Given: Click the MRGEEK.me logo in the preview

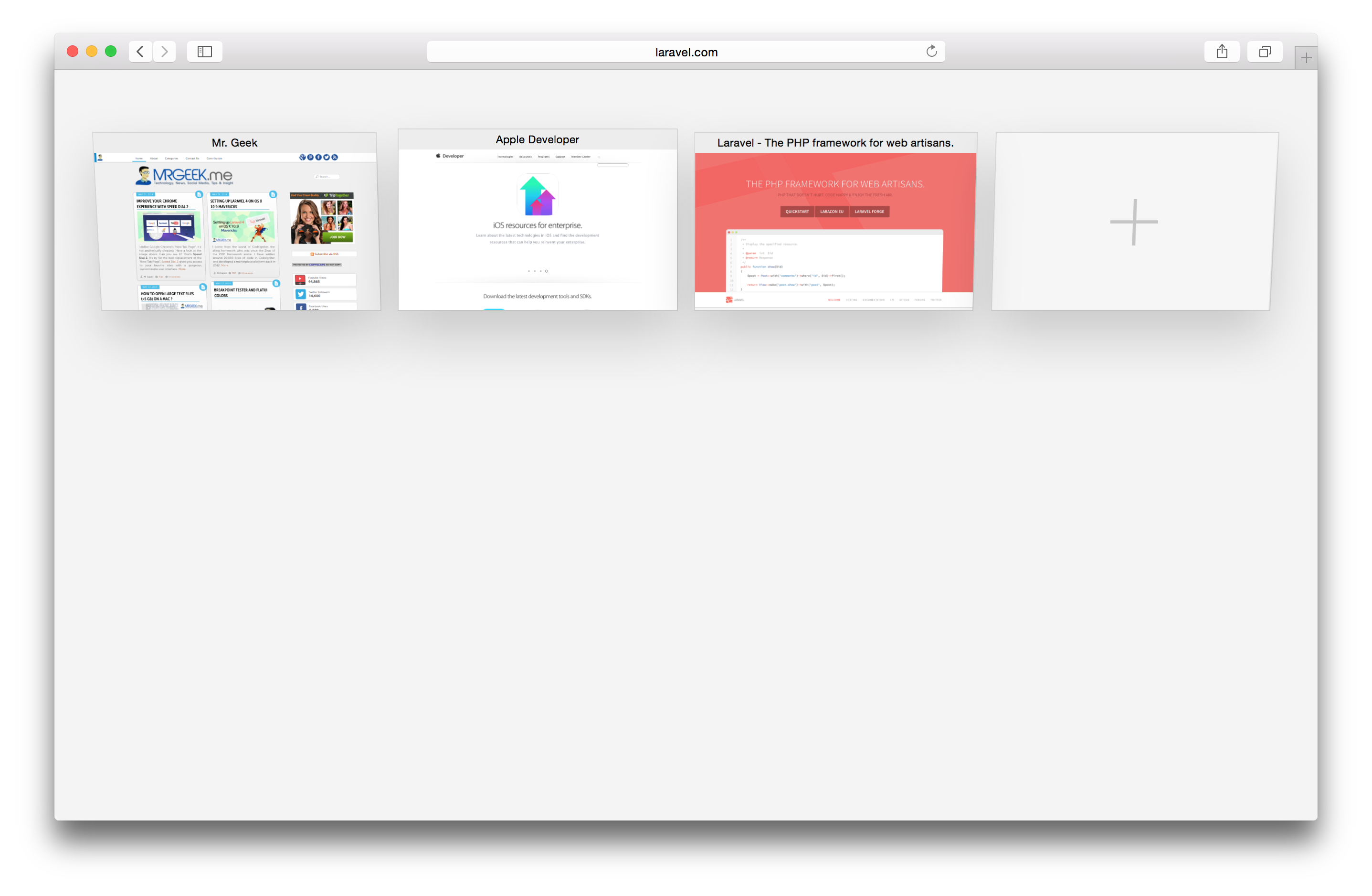Looking at the screenshot, I should point(184,175).
